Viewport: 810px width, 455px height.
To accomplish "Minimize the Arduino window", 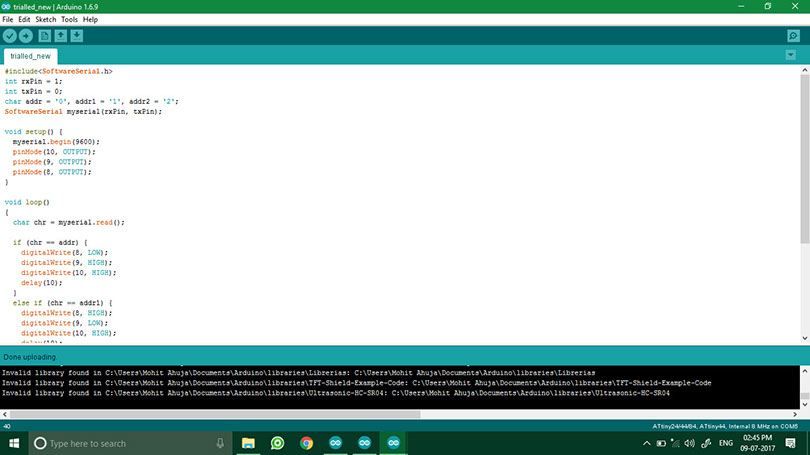I will (741, 6).
